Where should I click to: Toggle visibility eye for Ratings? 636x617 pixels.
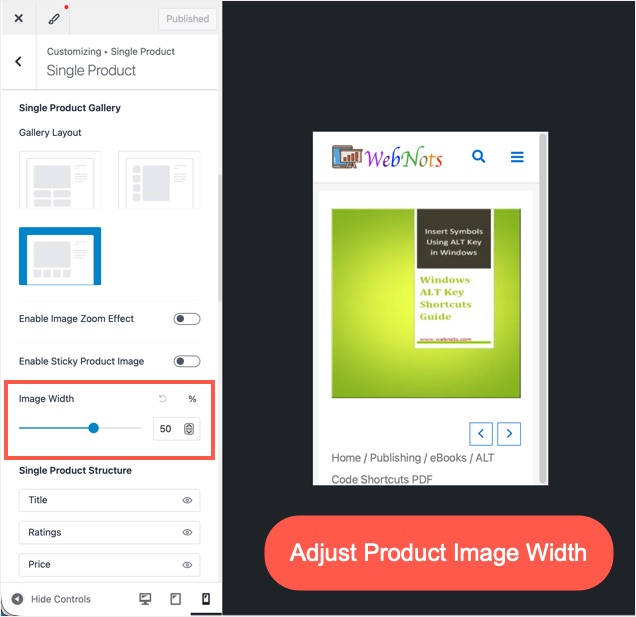(x=187, y=532)
